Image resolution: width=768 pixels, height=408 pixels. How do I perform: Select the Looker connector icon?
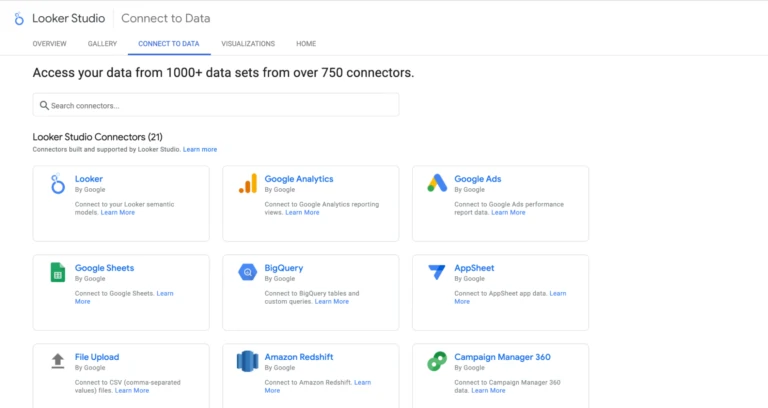point(57,184)
